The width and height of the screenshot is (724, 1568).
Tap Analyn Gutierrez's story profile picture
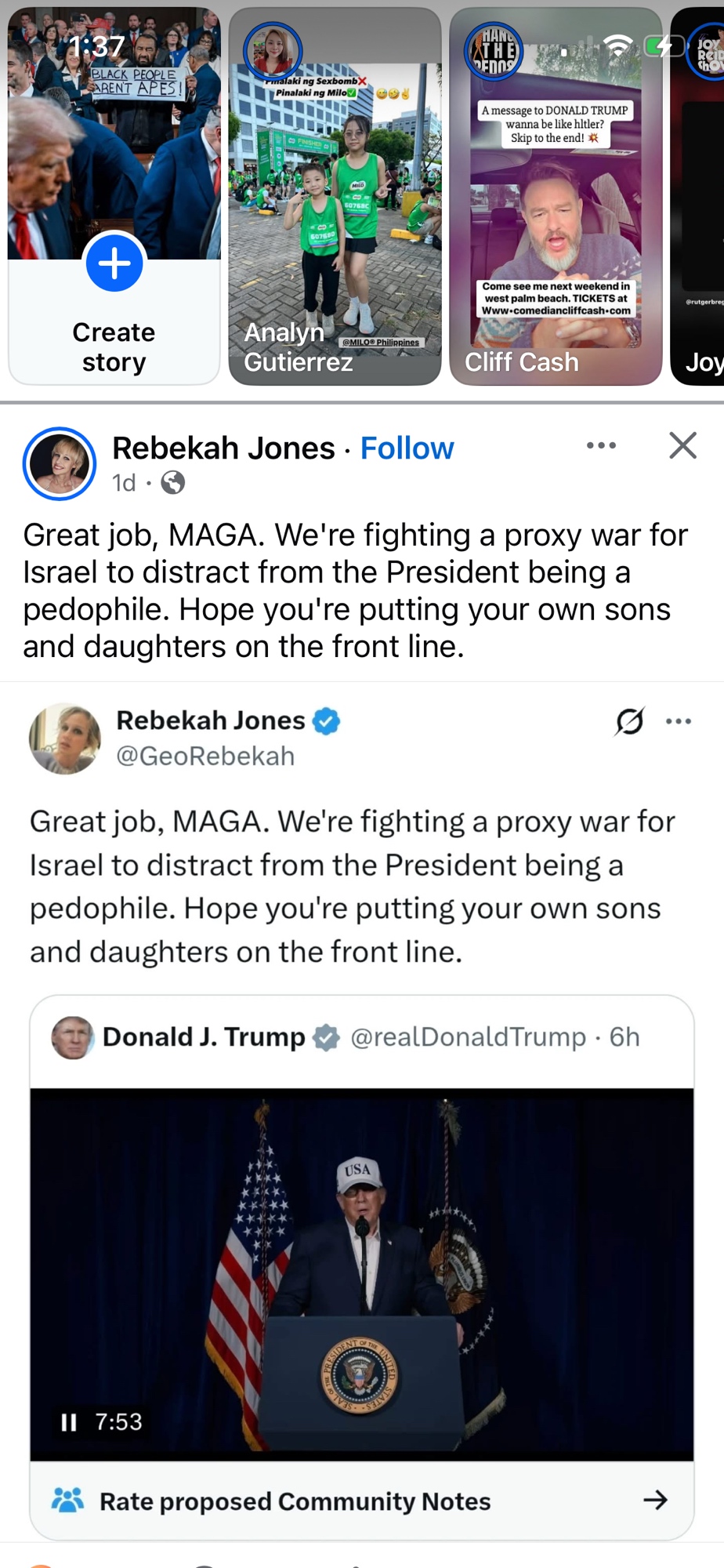coord(273,50)
